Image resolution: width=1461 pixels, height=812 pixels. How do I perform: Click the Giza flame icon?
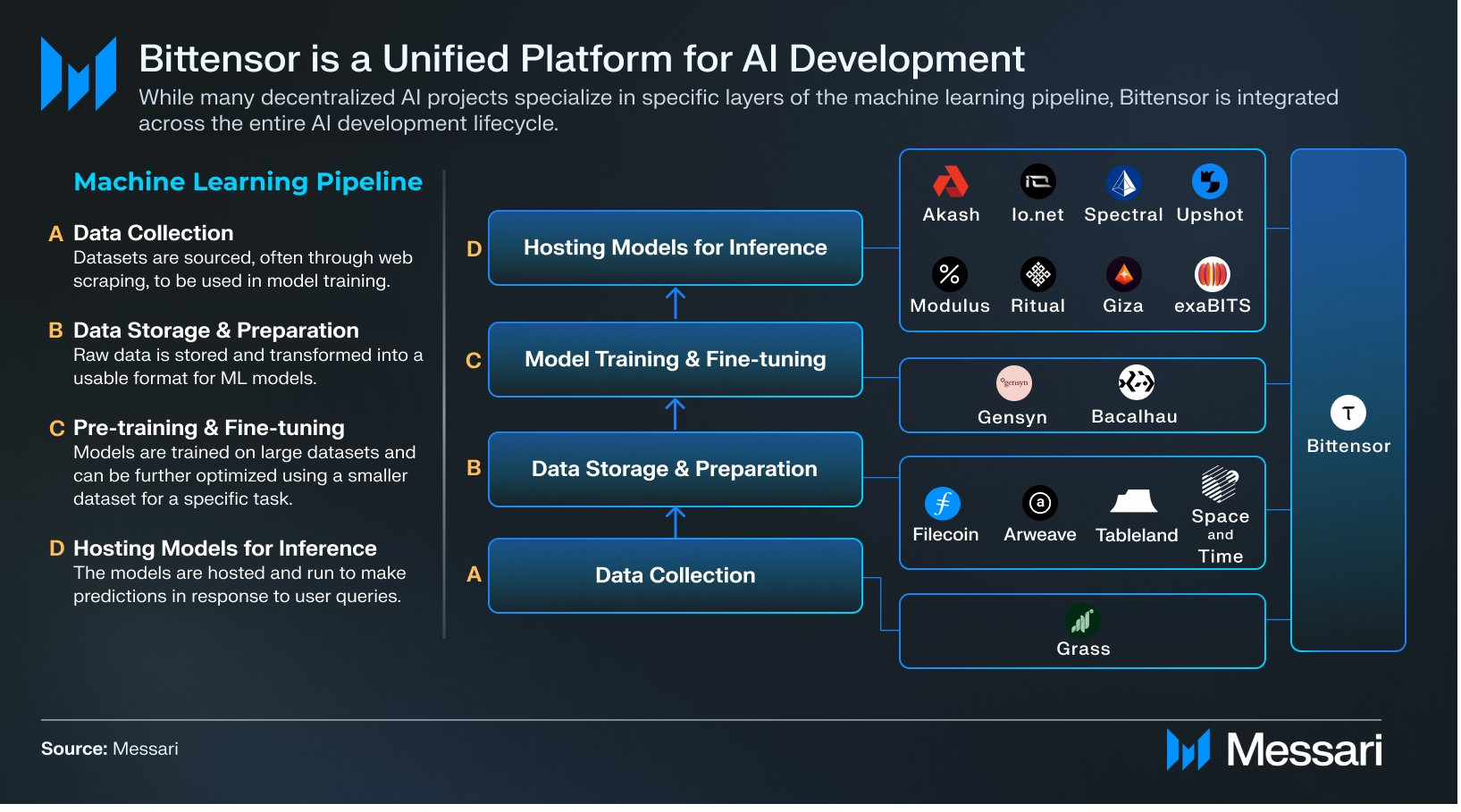(x=1125, y=274)
